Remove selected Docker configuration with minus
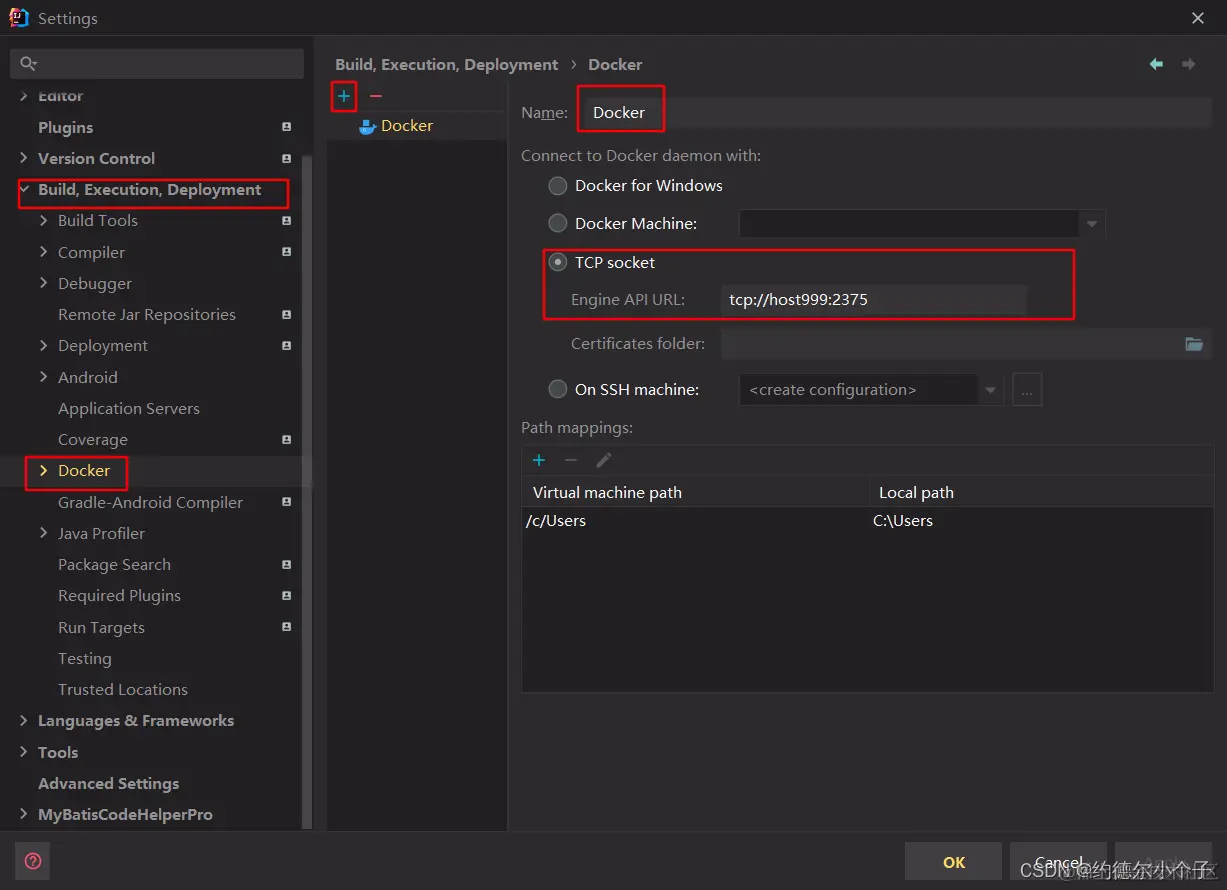Image resolution: width=1227 pixels, height=890 pixels. 376,96
